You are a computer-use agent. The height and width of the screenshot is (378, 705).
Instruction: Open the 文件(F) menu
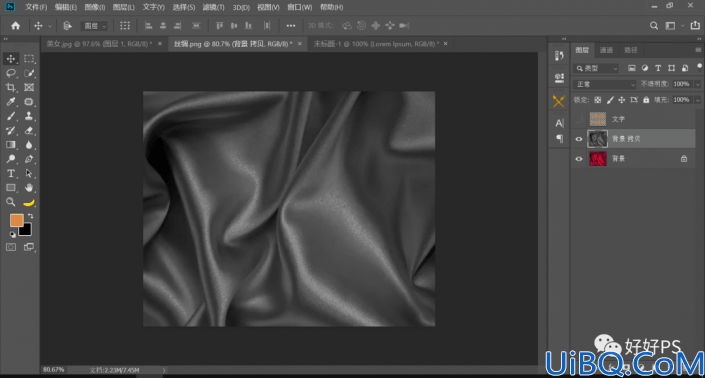[x=36, y=7]
